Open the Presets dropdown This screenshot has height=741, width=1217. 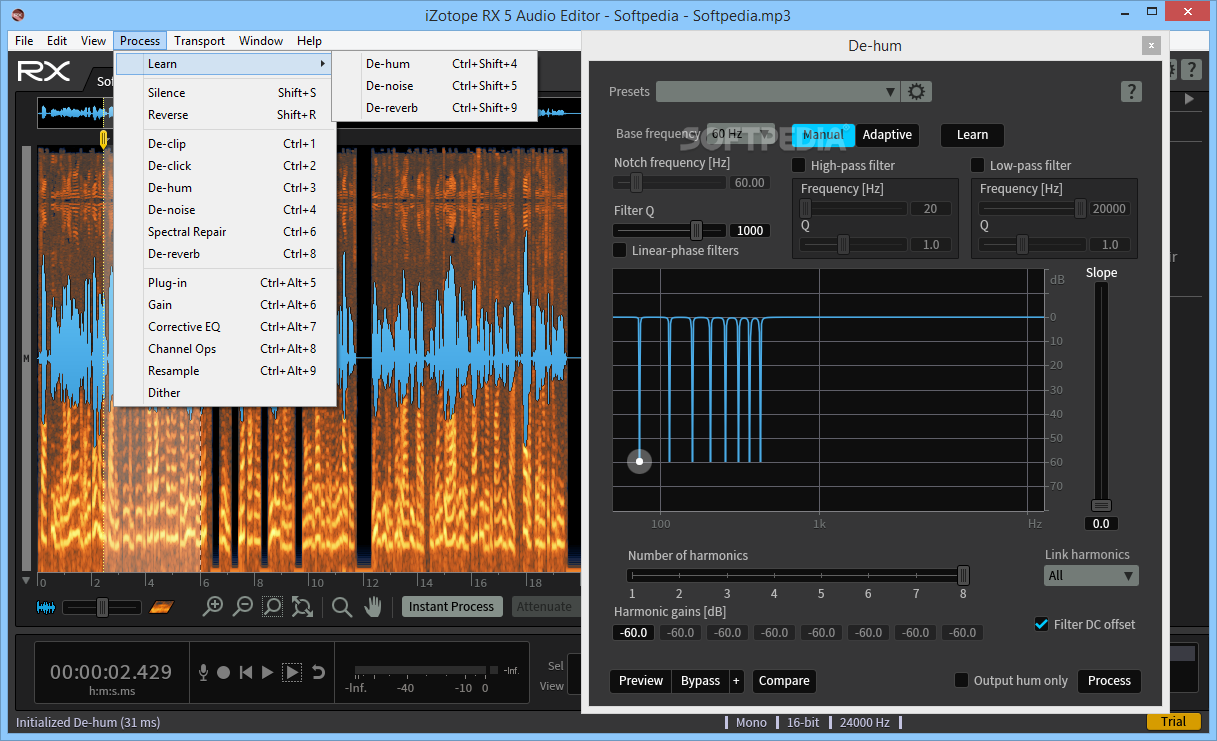coord(778,91)
